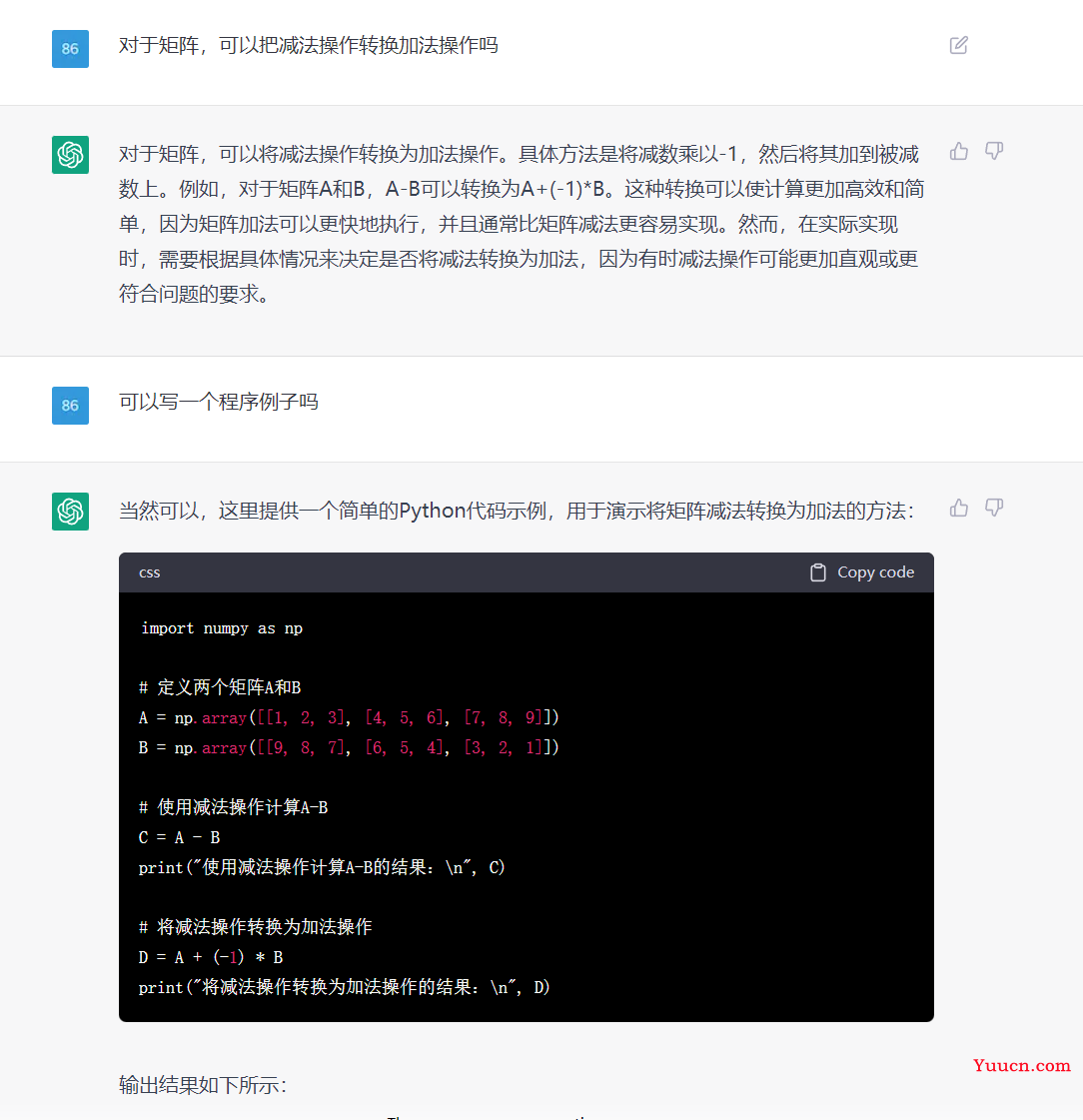1083x1120 pixels.
Task: Click ChatGPT logo beside first answer
Action: [x=70, y=154]
